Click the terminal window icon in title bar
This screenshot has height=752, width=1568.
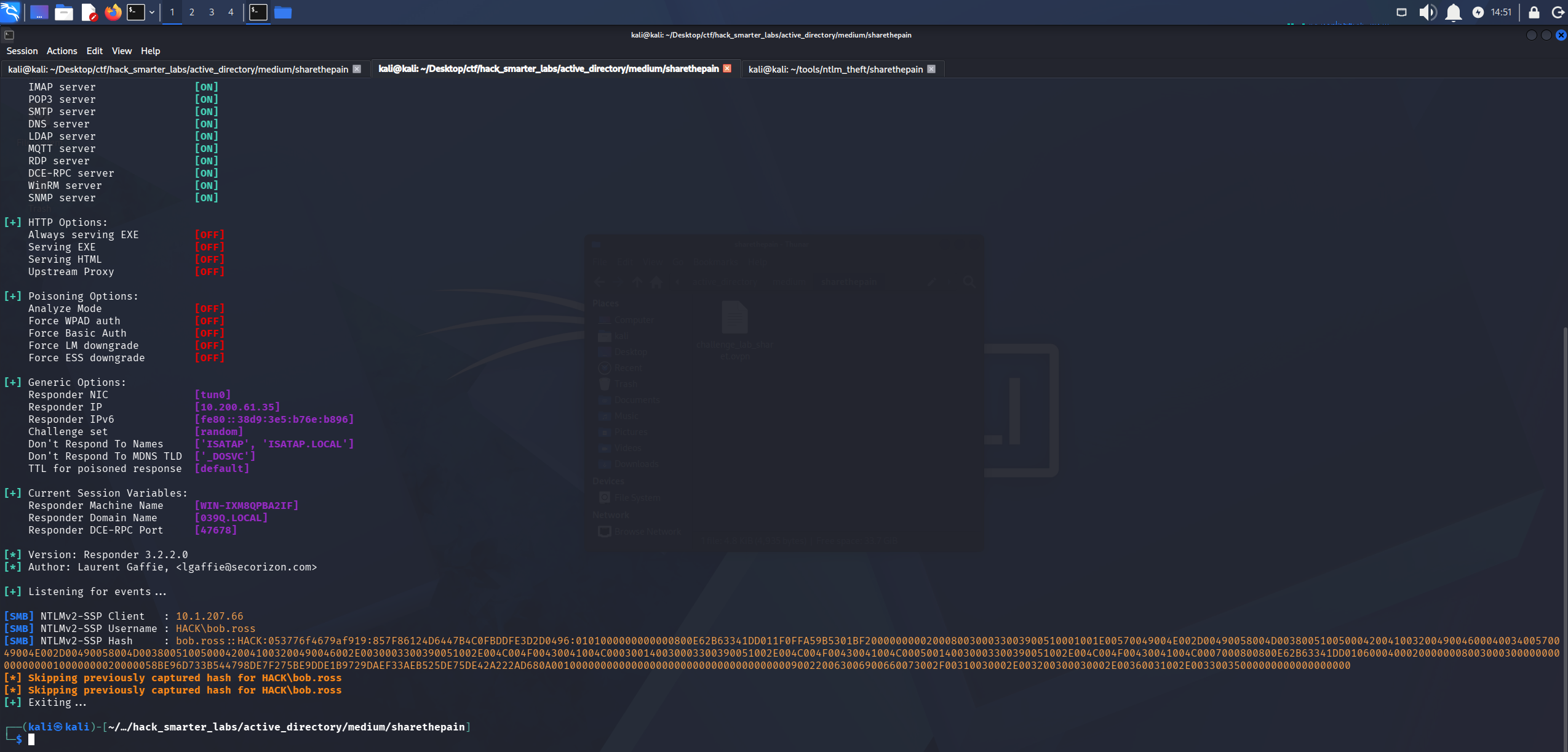9,35
